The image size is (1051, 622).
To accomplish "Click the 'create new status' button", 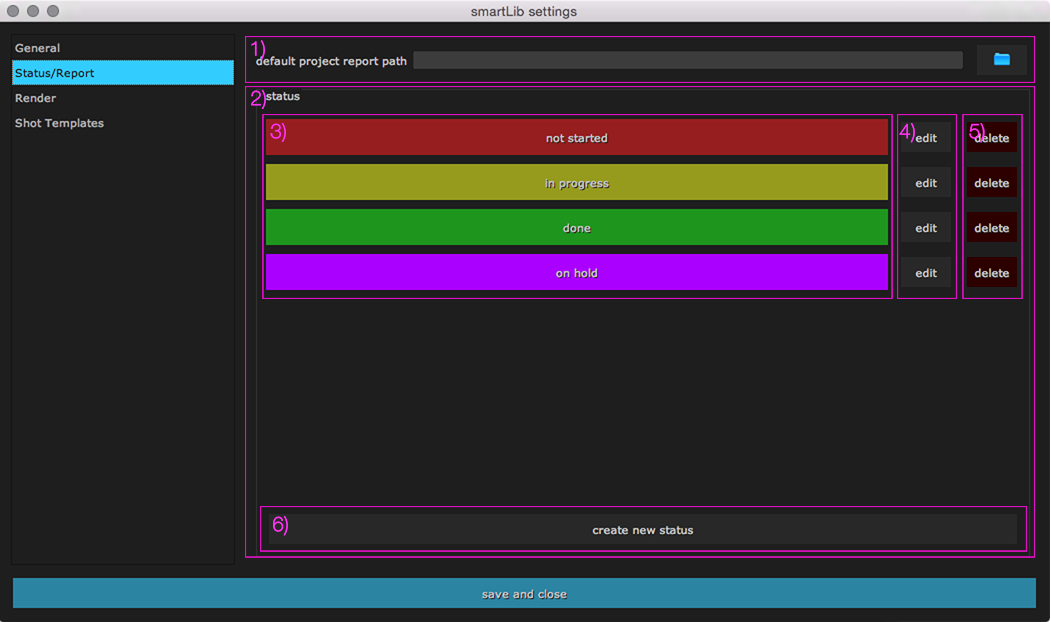I will point(642,530).
